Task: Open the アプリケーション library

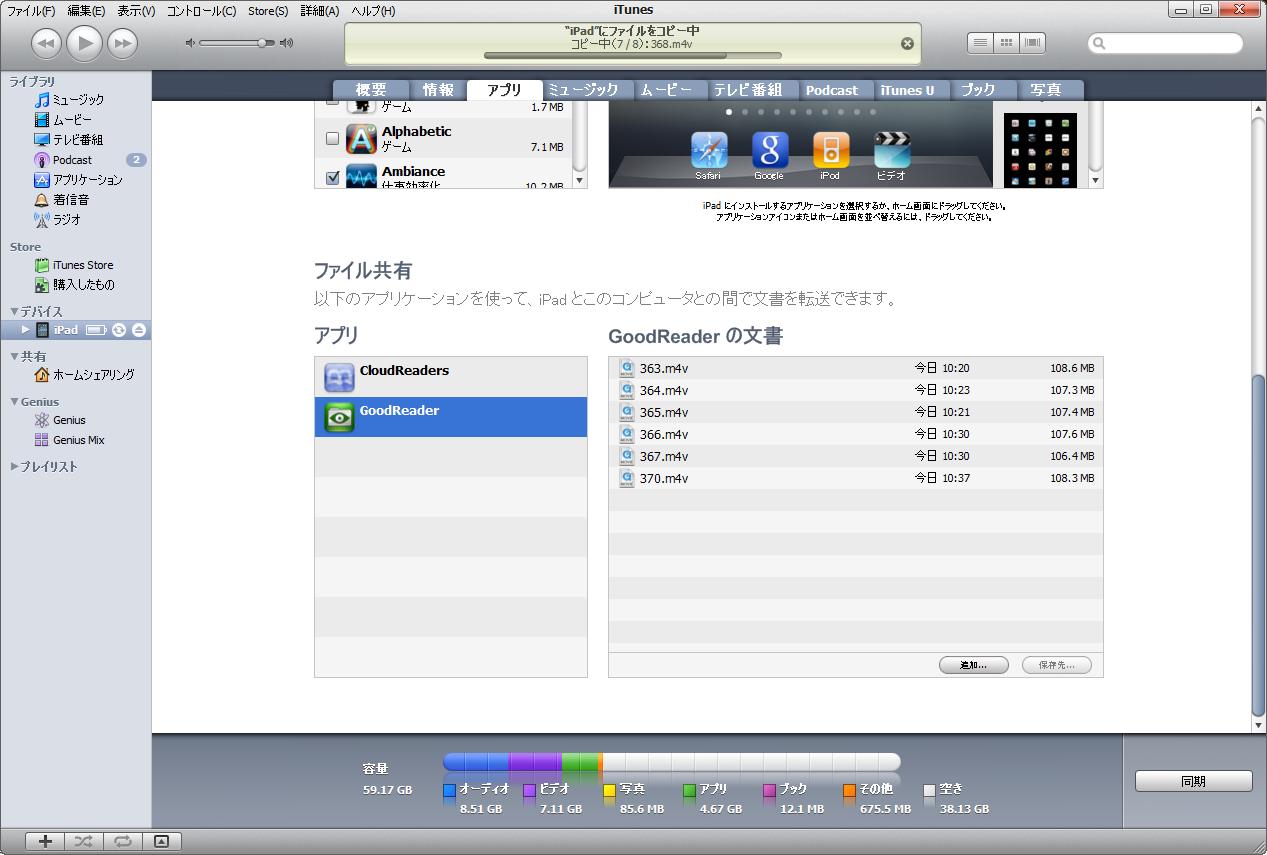Action: 78,180
